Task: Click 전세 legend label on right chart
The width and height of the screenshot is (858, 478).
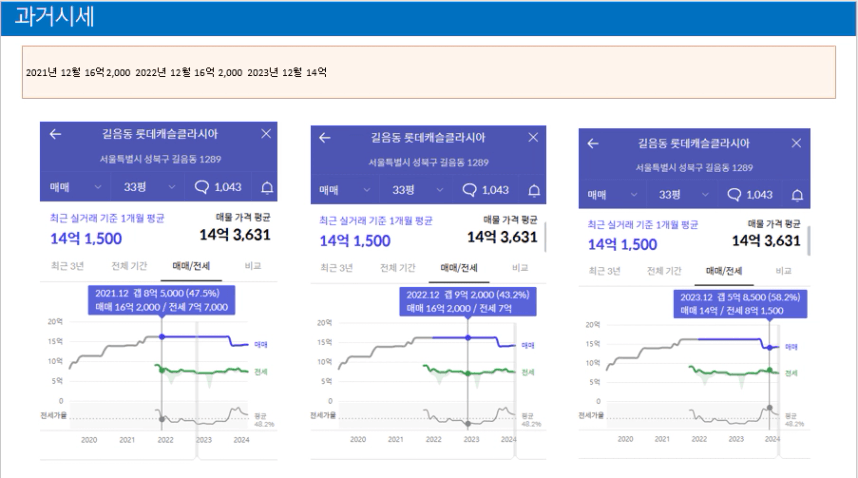Action: click(x=791, y=373)
